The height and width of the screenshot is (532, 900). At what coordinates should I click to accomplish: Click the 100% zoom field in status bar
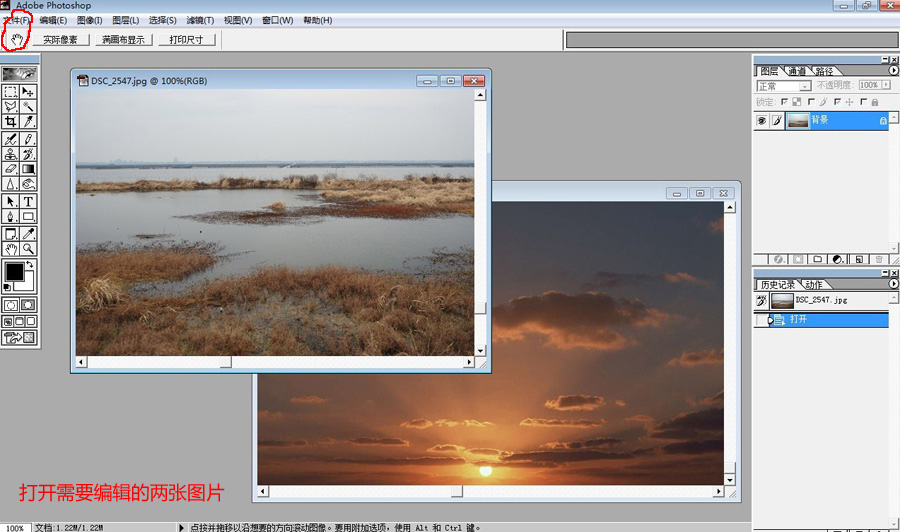click(x=15, y=528)
